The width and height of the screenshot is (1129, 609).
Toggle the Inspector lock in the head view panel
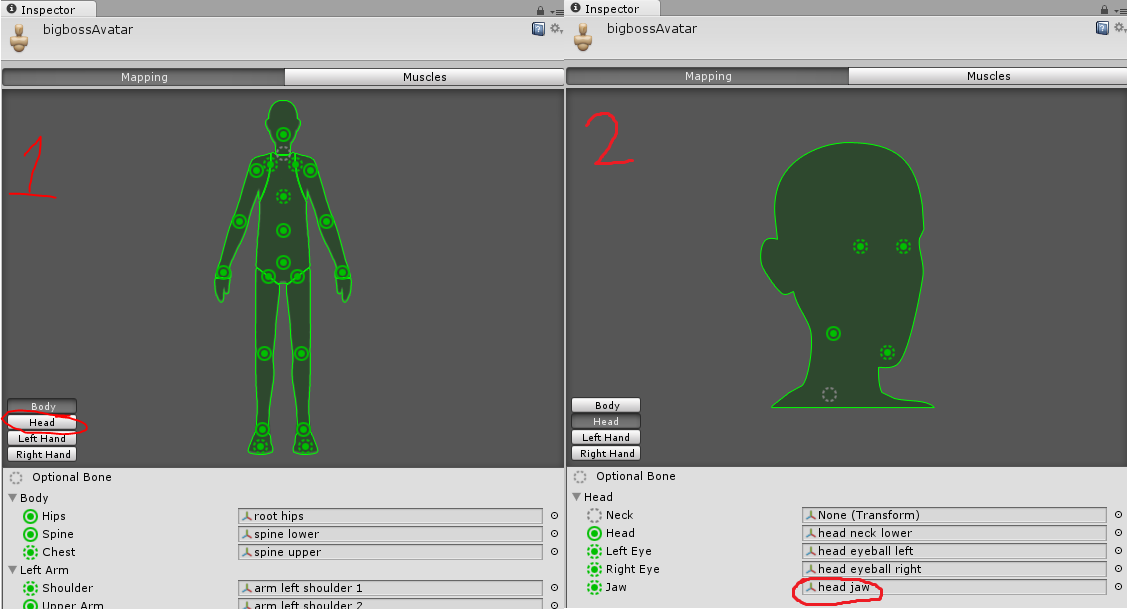pyautogui.click(x=1104, y=10)
